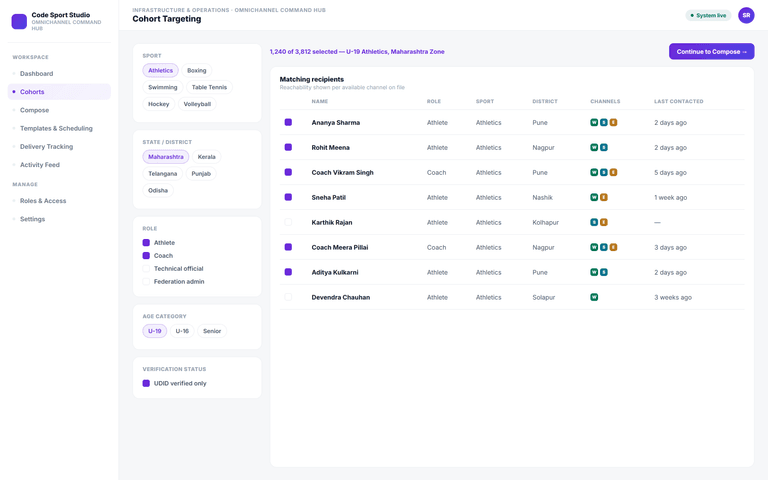This screenshot has width=768, height=480.
Task: Click WhatsApp badge for Coach Meera Pillai
Action: coord(594,247)
